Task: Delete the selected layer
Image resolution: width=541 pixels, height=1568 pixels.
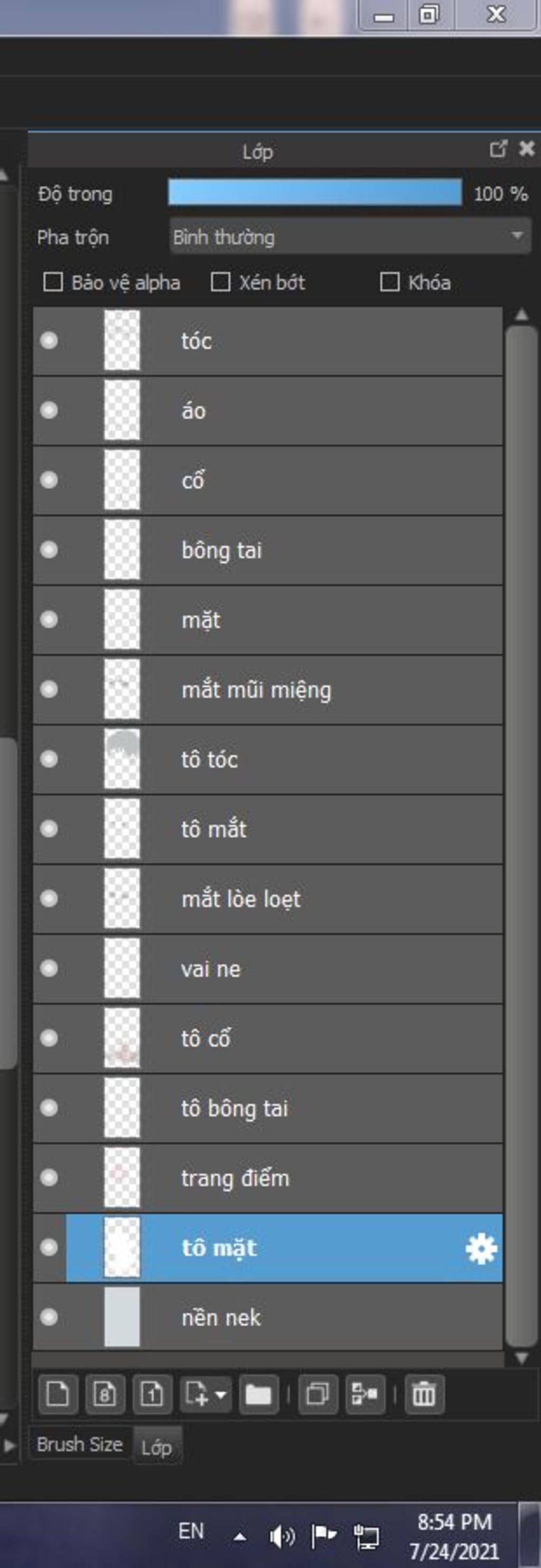Action: (424, 1394)
